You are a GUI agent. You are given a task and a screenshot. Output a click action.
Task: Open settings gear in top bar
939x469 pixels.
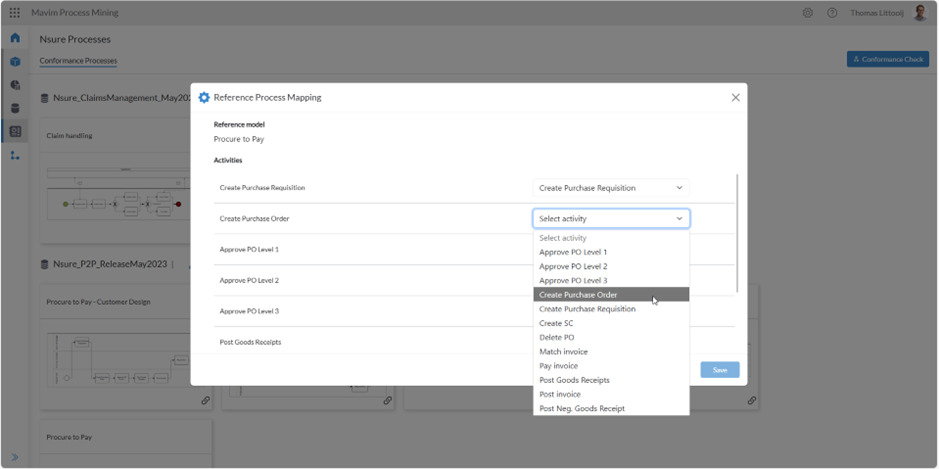(x=807, y=13)
